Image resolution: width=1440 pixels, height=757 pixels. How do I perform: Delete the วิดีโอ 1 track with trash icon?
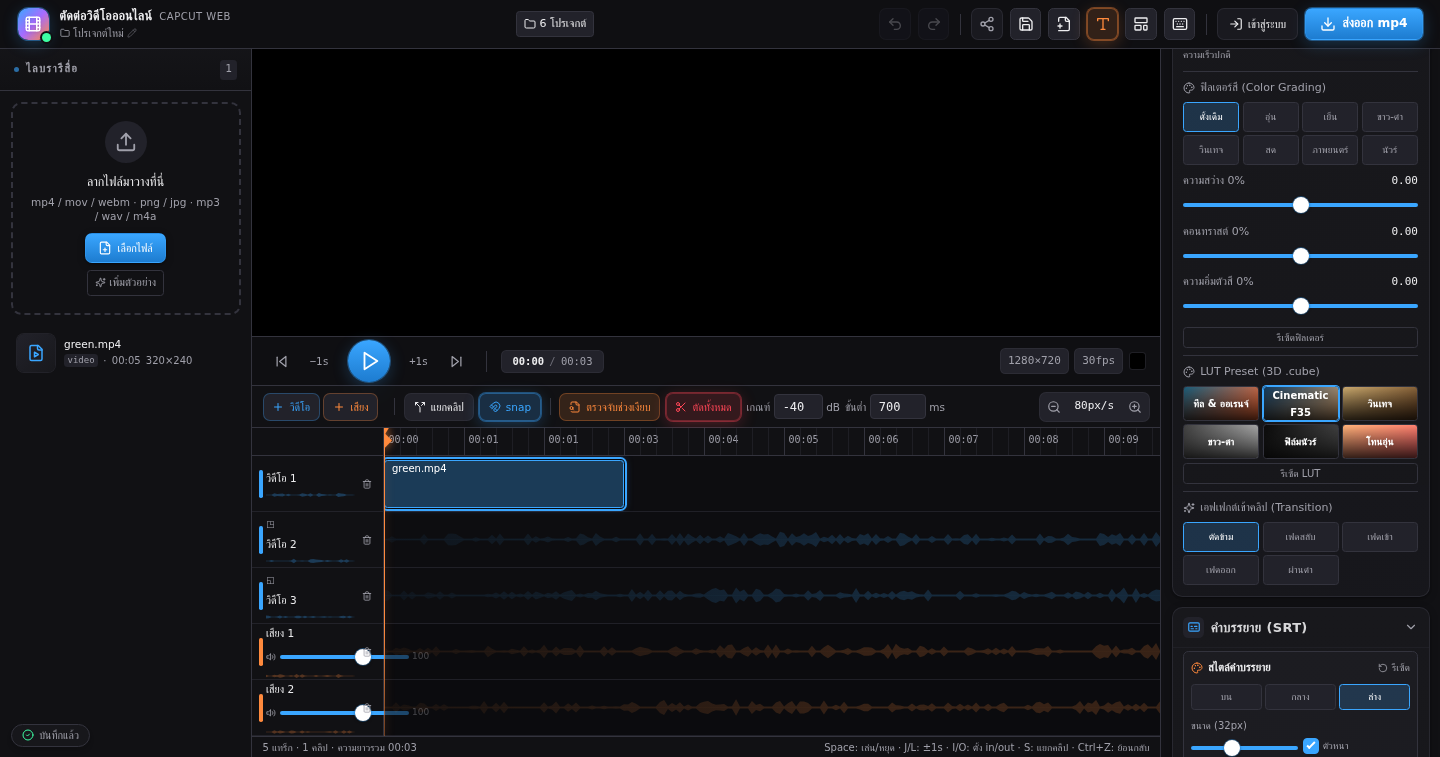tap(367, 484)
